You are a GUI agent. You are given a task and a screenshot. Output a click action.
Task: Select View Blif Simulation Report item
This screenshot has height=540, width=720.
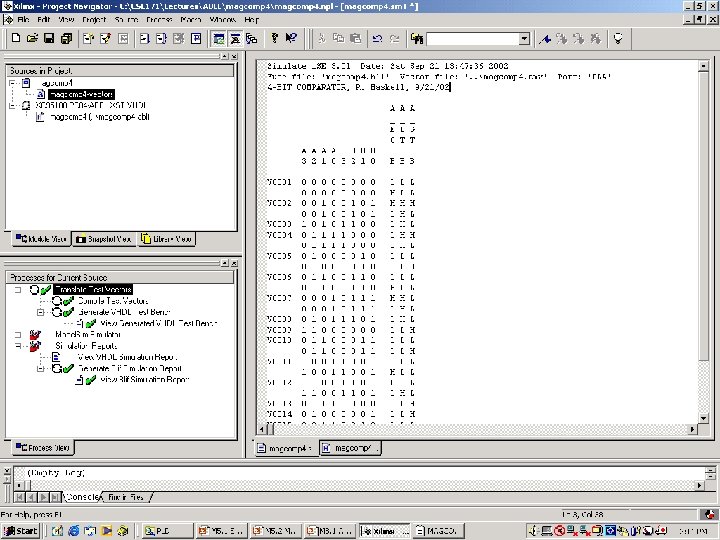tap(145, 380)
